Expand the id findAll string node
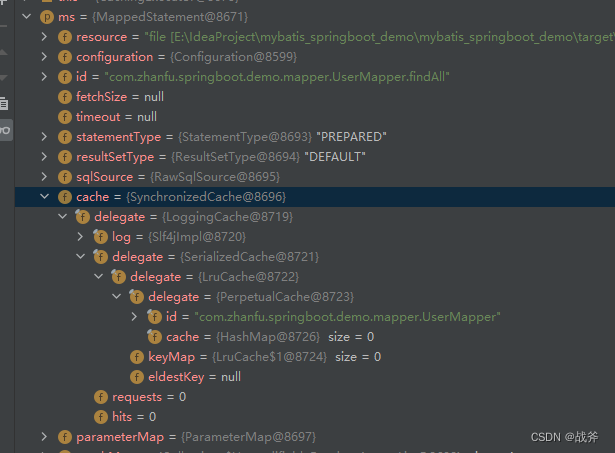The height and width of the screenshot is (453, 615). pos(44,77)
